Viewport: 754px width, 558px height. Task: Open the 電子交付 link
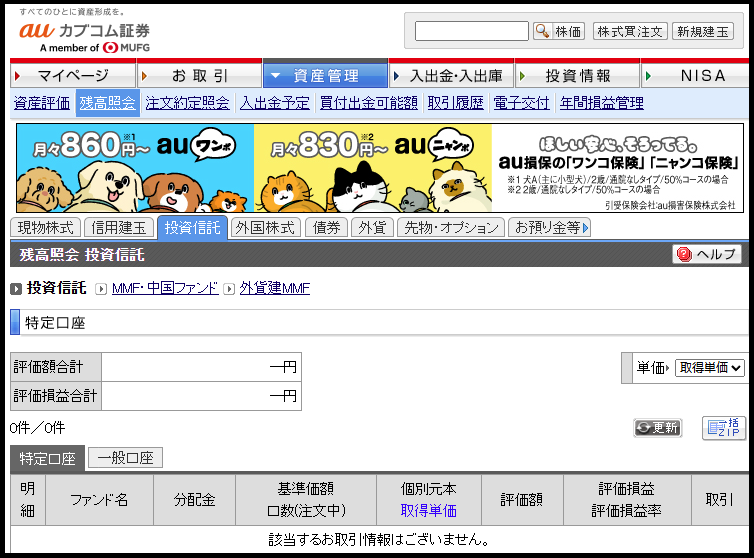click(521, 102)
